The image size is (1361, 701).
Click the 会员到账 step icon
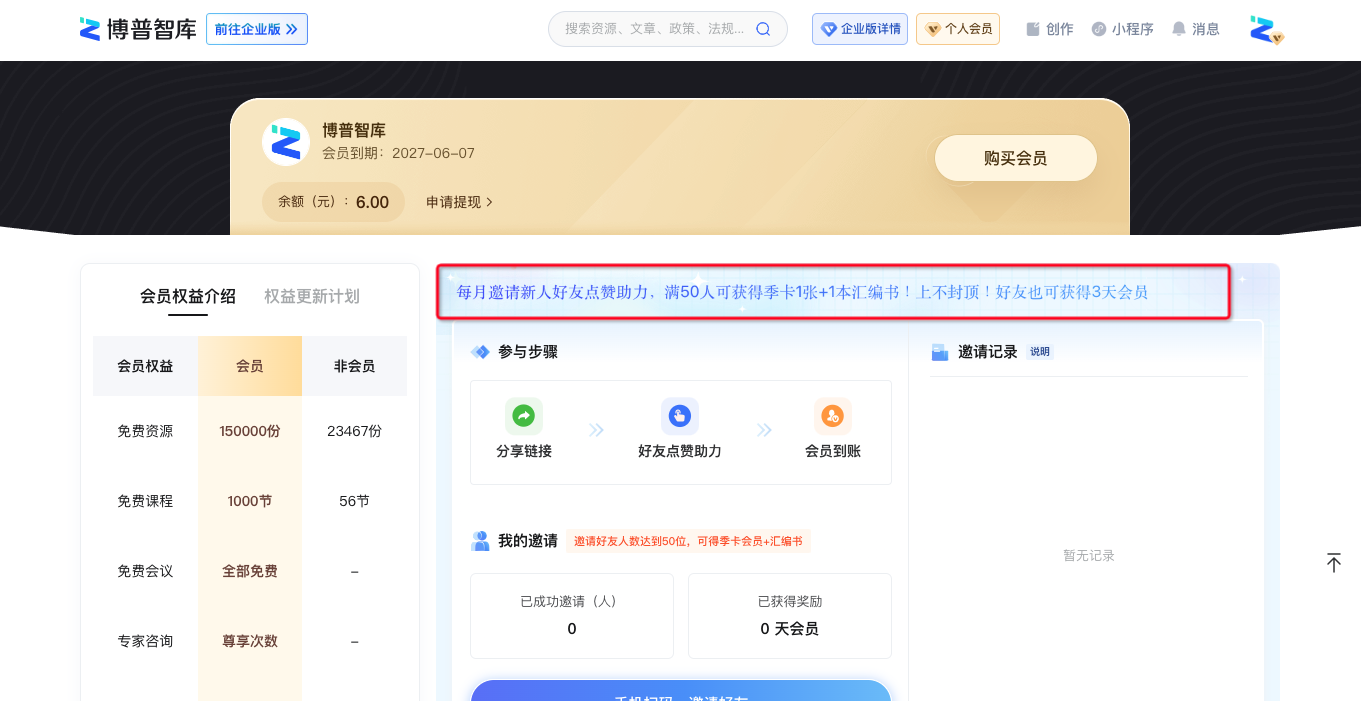pyautogui.click(x=833, y=415)
